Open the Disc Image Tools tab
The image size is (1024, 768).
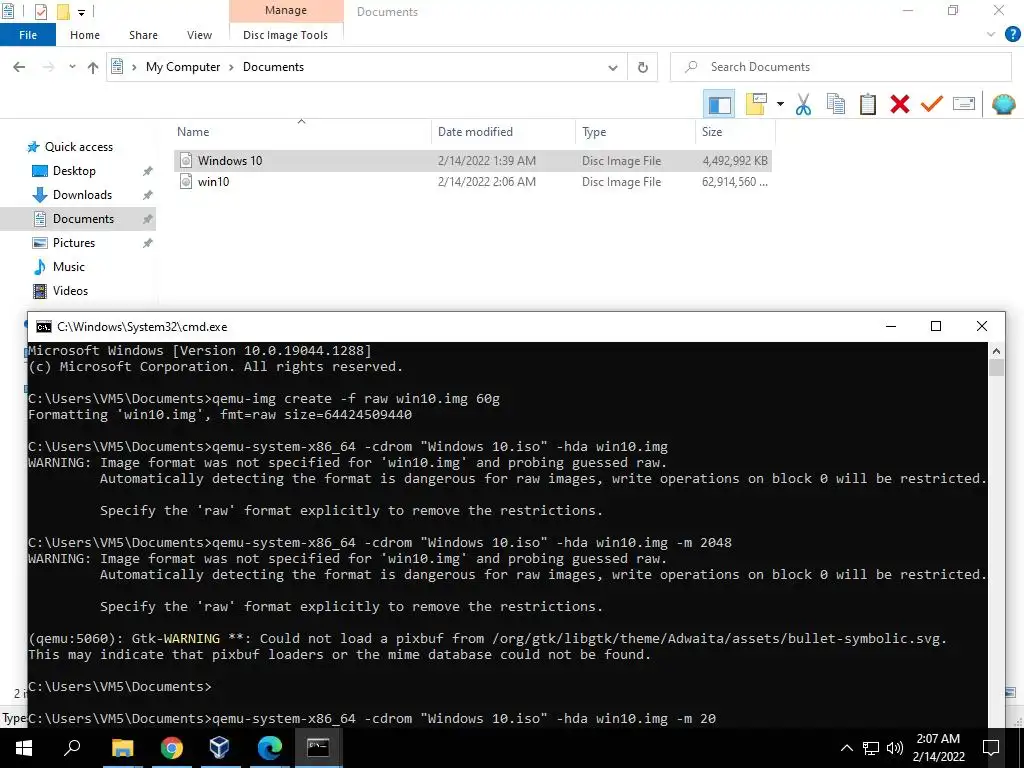pos(285,35)
